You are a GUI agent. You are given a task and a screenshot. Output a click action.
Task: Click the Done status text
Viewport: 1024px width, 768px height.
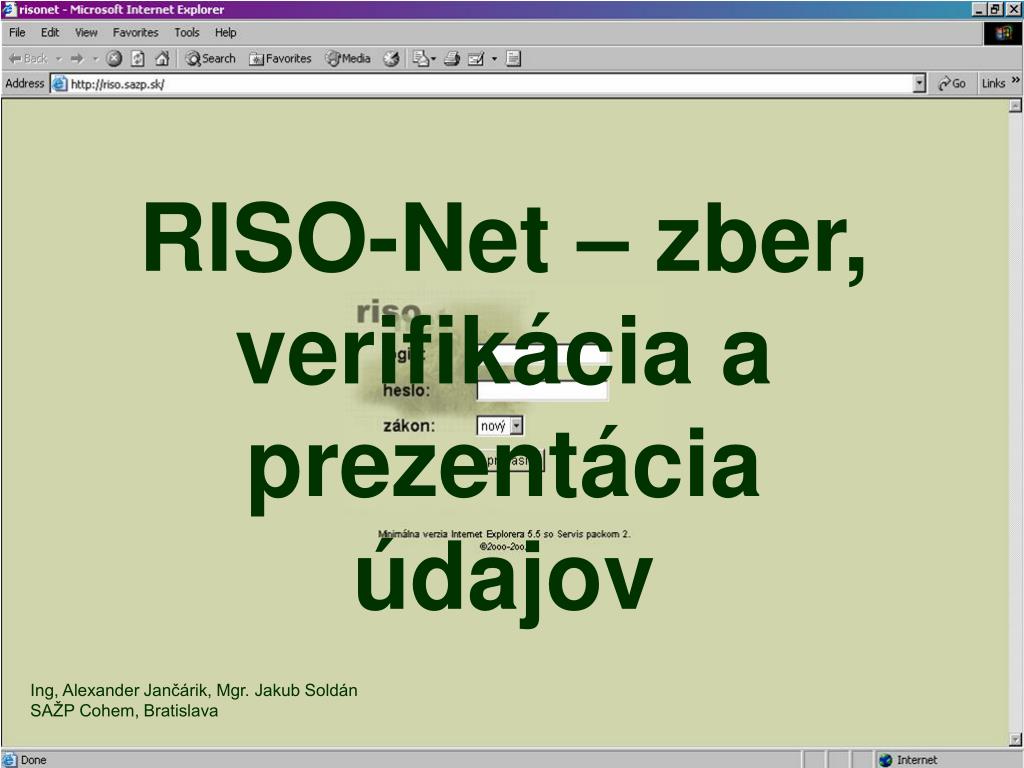(x=33, y=760)
